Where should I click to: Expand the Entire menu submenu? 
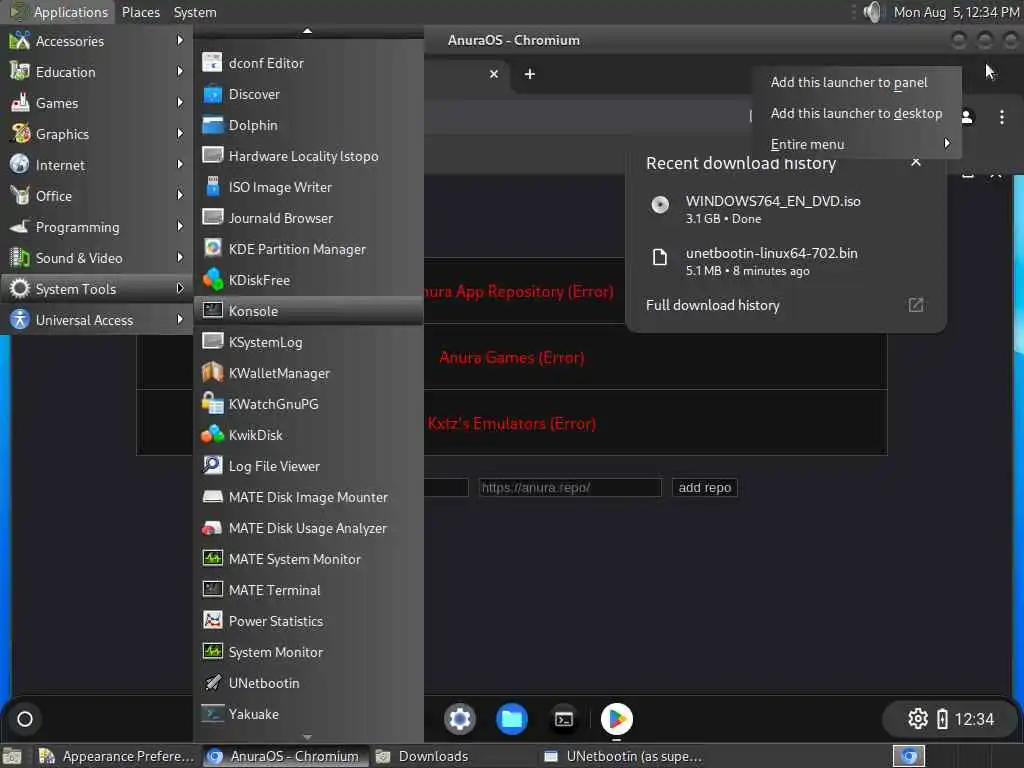(x=857, y=144)
